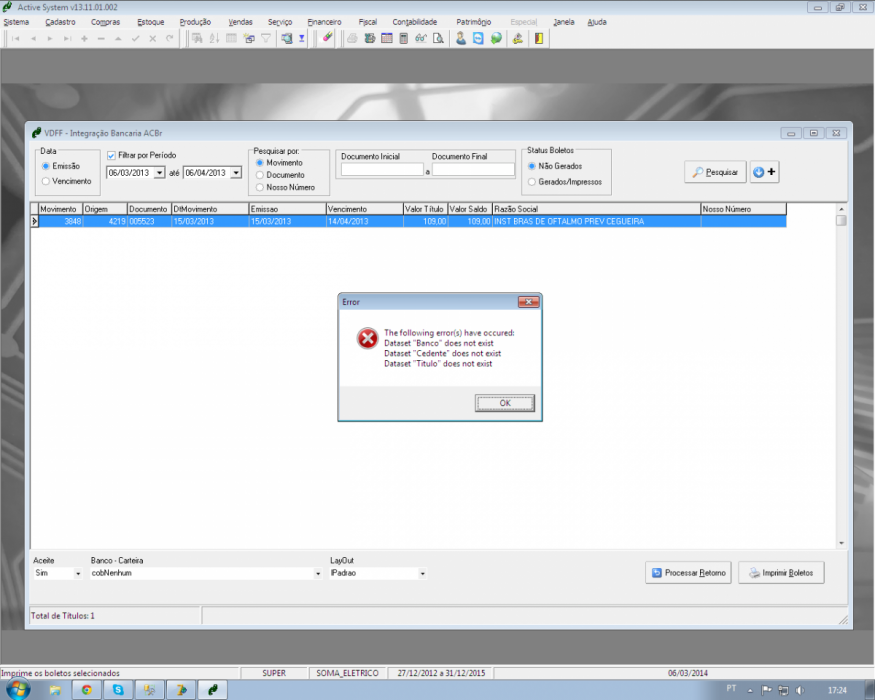Click the Vencimento column header in grid
This screenshot has height=700, width=875.
[x=364, y=209]
